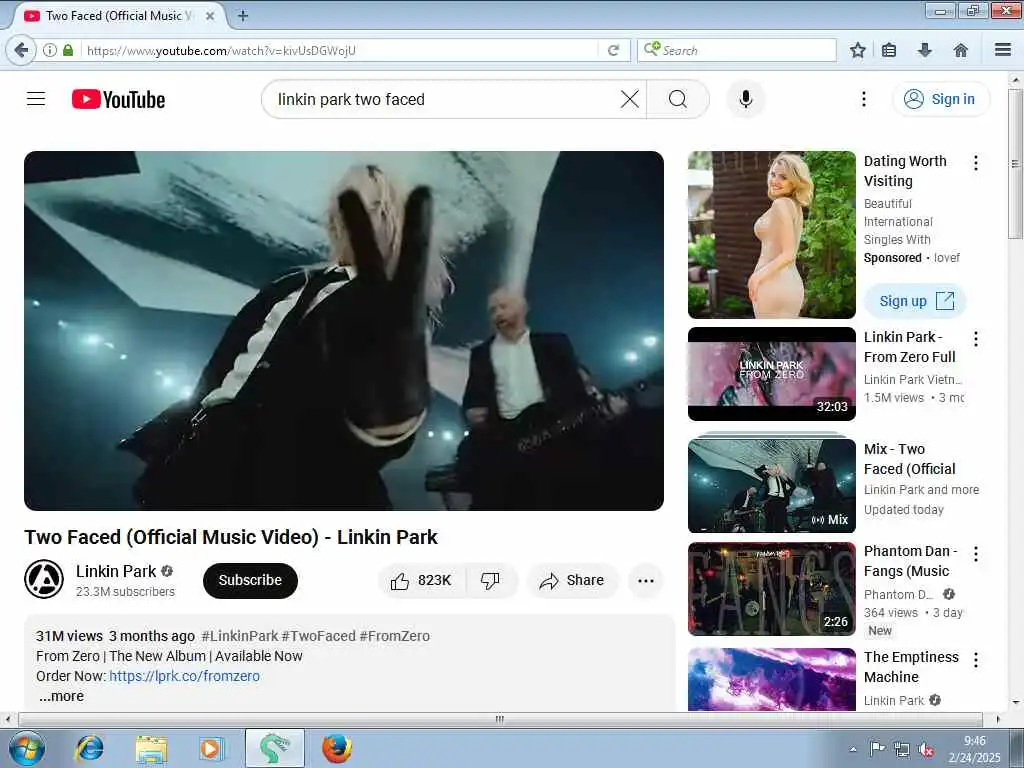
Task: Click the horizontal page scrollbar
Action: (x=500, y=719)
